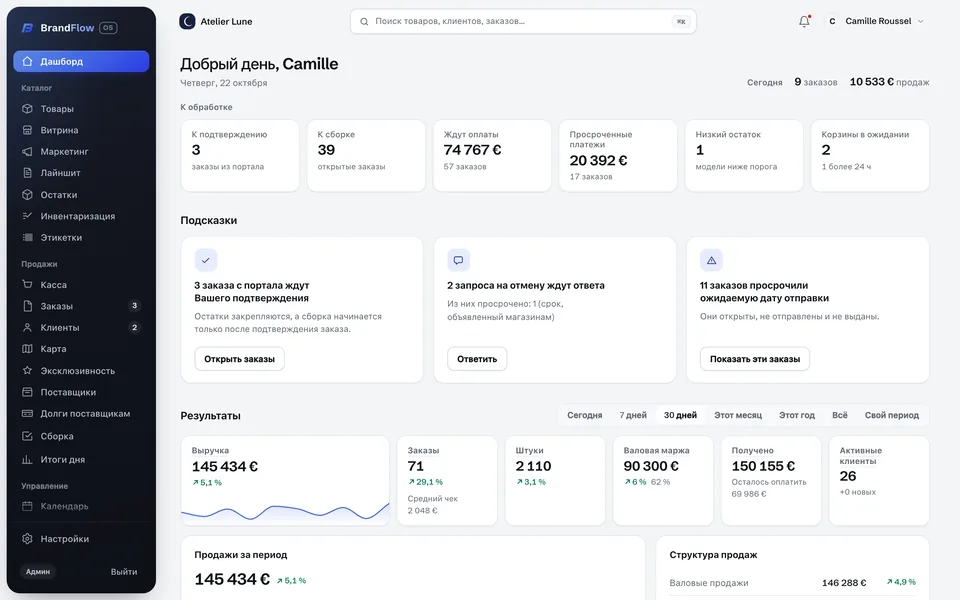Screen dimensions: 960x600
Task: Click the '9 заказов' today summary
Action: tap(816, 82)
